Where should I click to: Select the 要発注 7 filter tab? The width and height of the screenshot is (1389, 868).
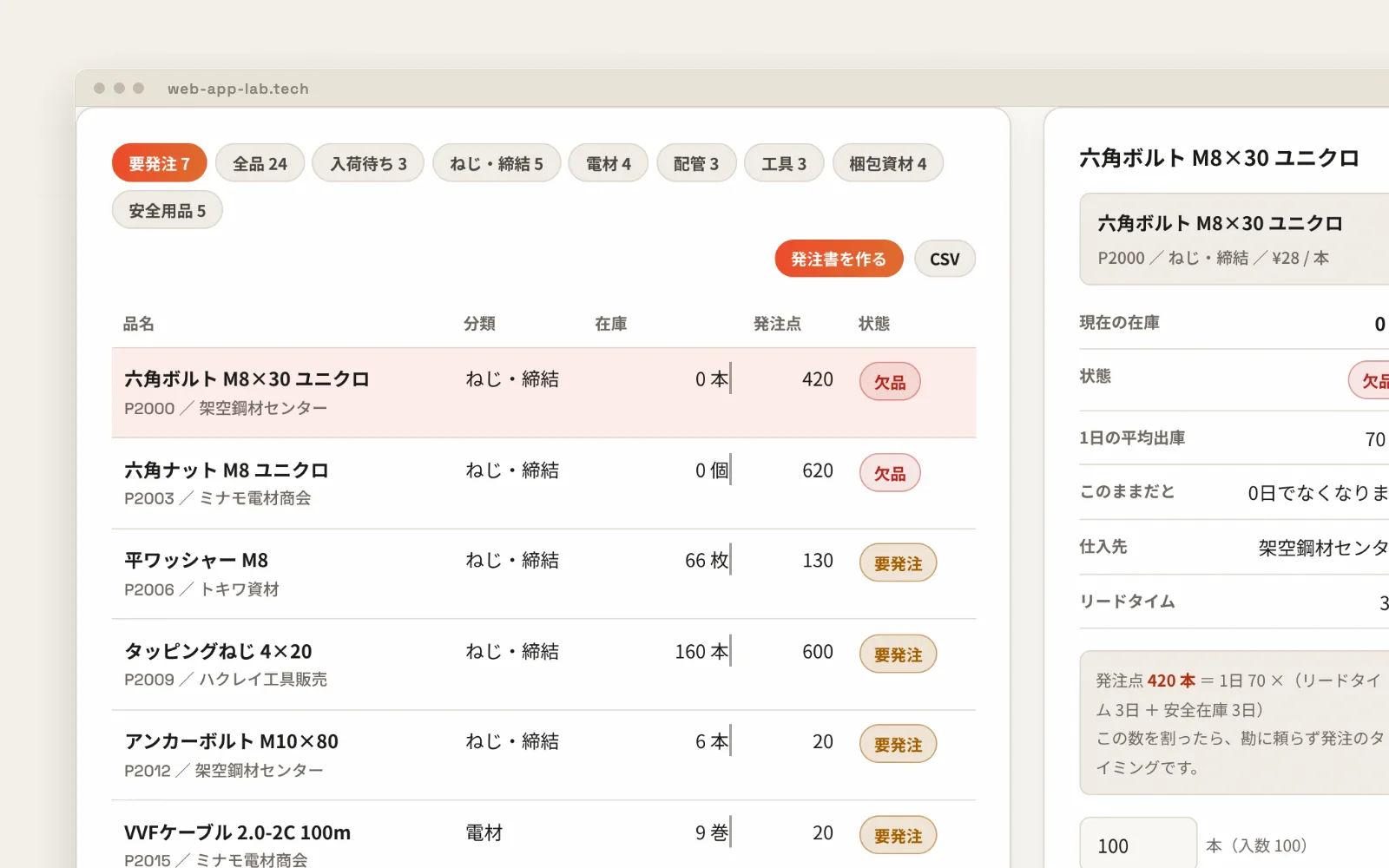pos(159,163)
